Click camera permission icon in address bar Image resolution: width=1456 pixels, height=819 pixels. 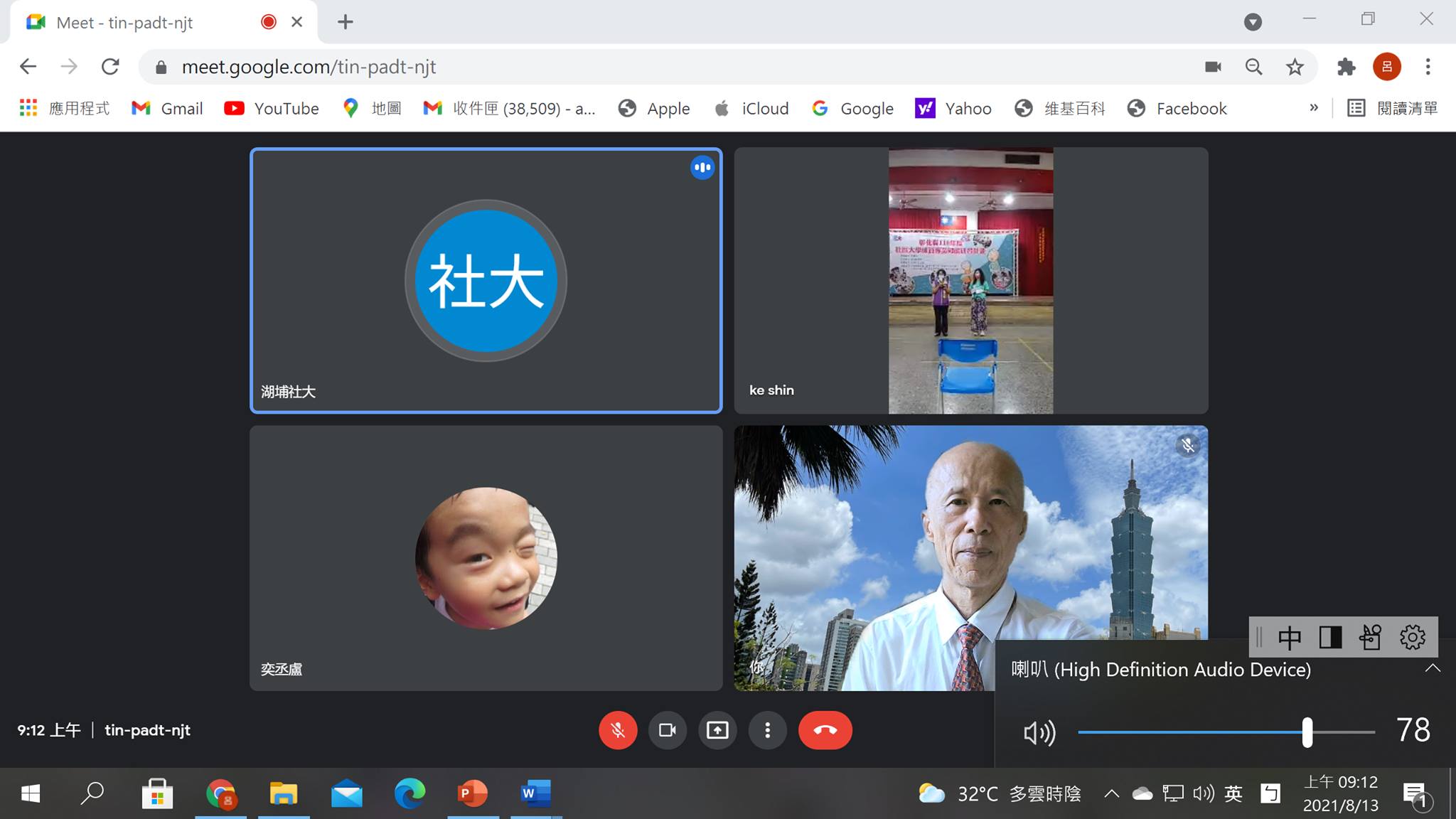[1213, 67]
